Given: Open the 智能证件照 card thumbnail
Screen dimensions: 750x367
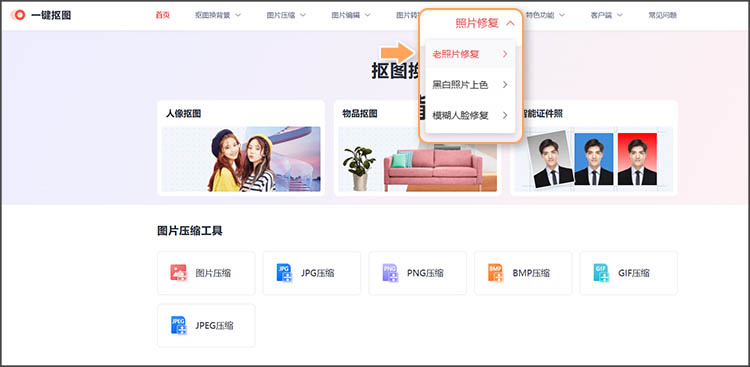Looking at the screenshot, I should tap(593, 159).
